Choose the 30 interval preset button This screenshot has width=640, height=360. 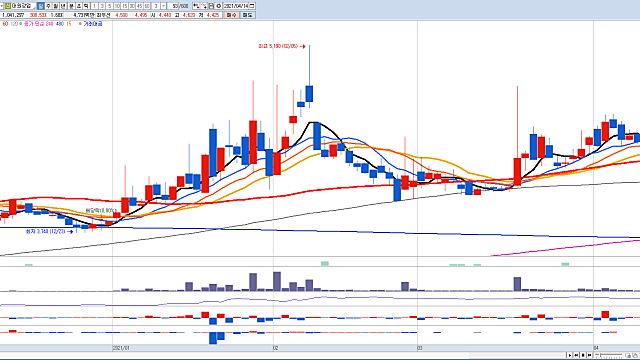coord(132,6)
